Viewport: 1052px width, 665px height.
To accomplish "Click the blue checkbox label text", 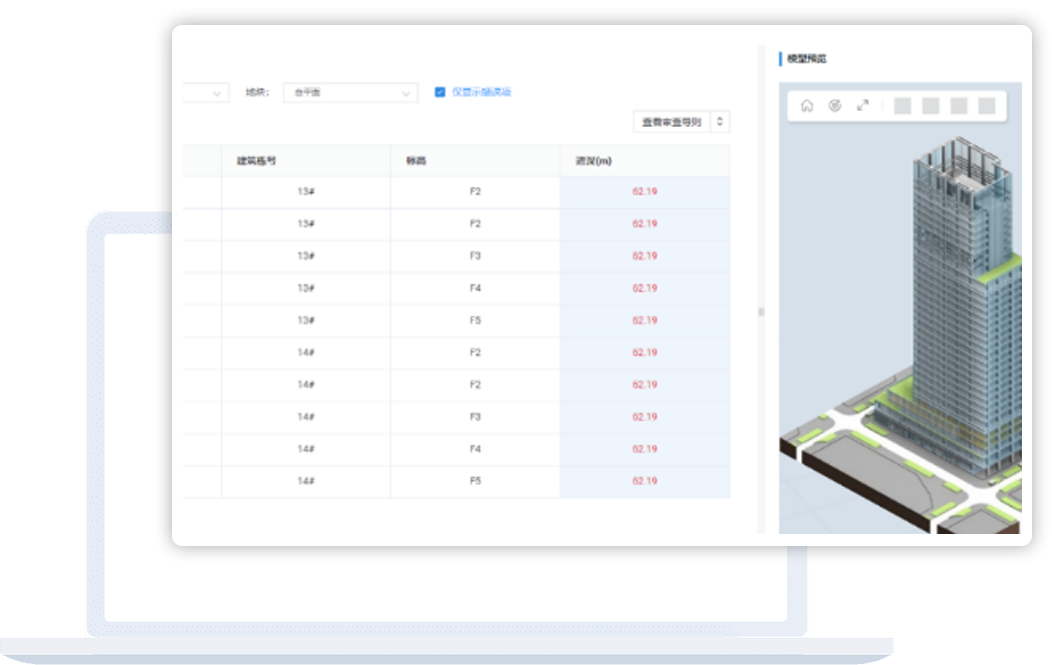I will click(x=481, y=92).
